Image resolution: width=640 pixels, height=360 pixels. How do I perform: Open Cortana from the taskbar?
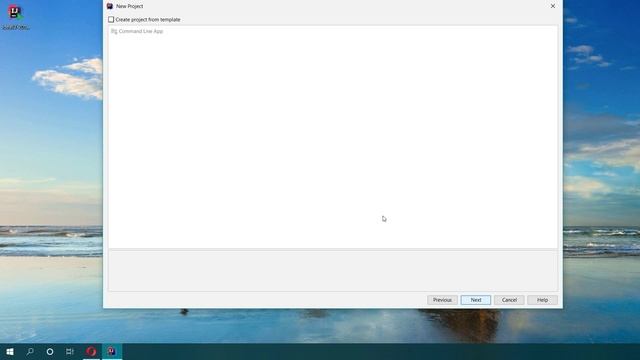[50, 351]
